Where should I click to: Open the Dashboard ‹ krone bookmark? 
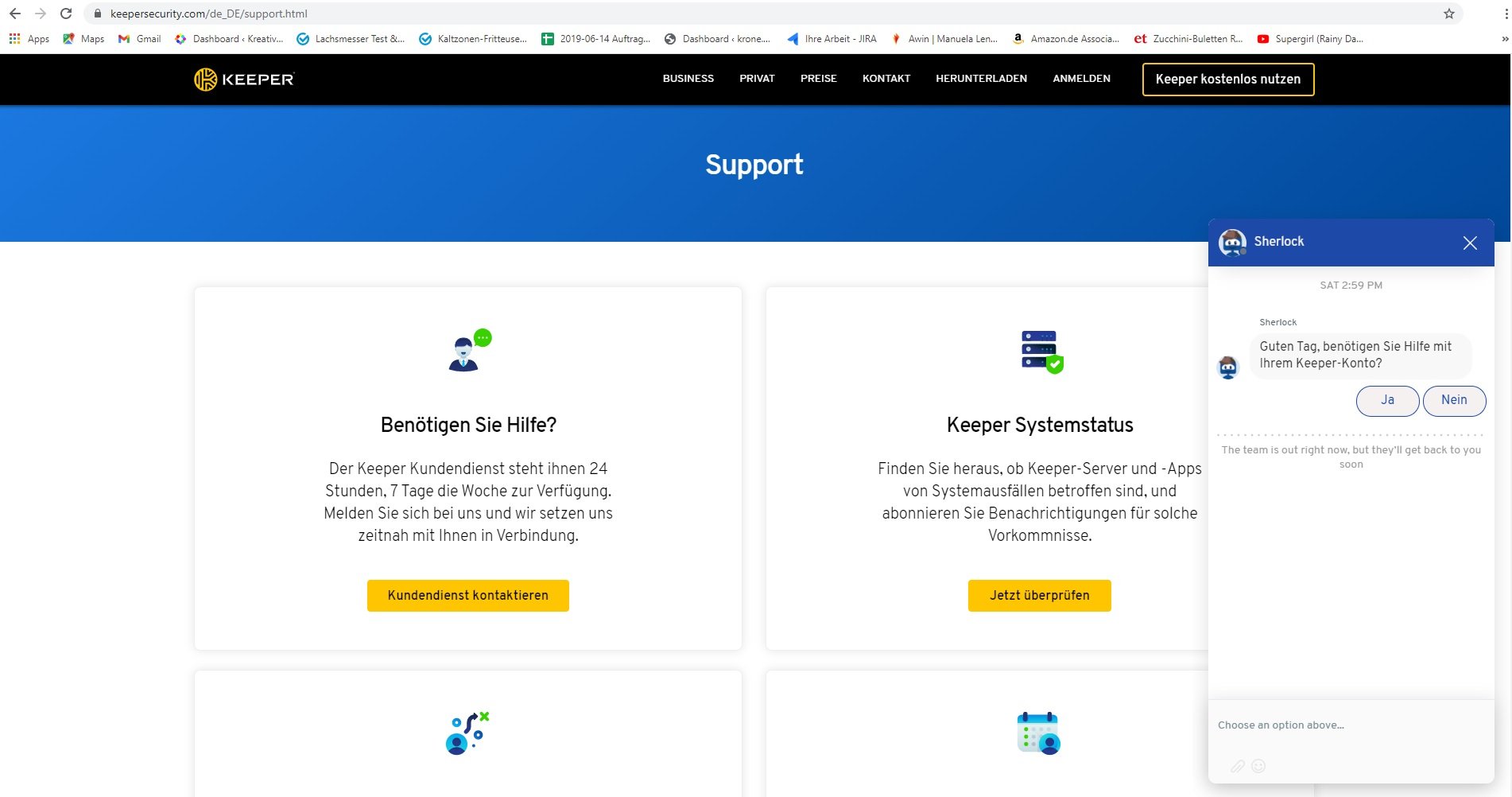coord(717,38)
